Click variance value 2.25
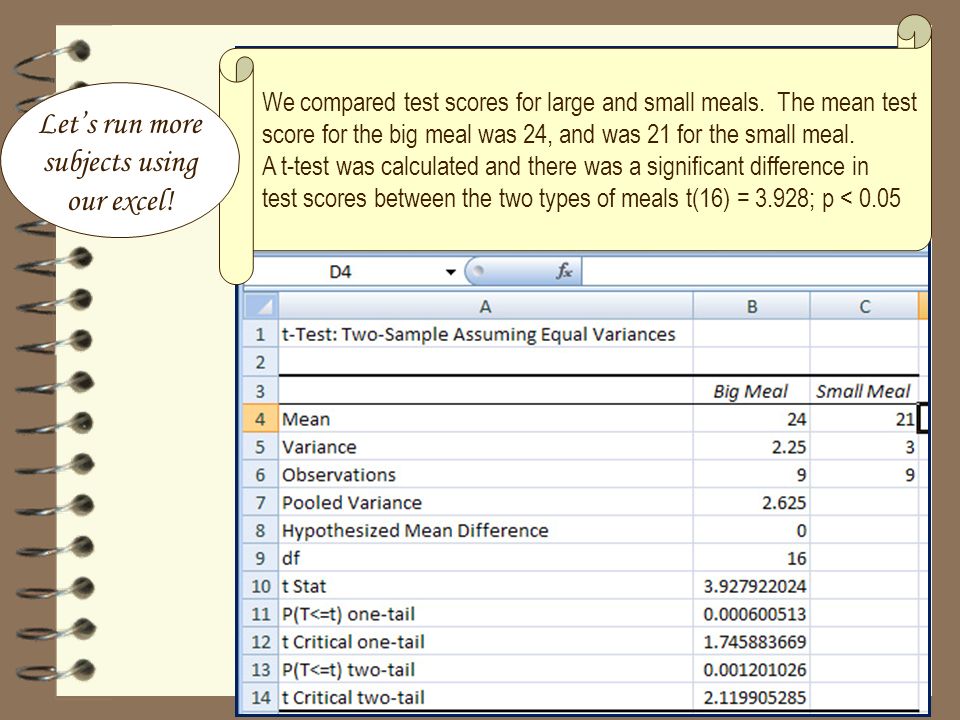Image resolution: width=960 pixels, height=720 pixels. pos(751,447)
